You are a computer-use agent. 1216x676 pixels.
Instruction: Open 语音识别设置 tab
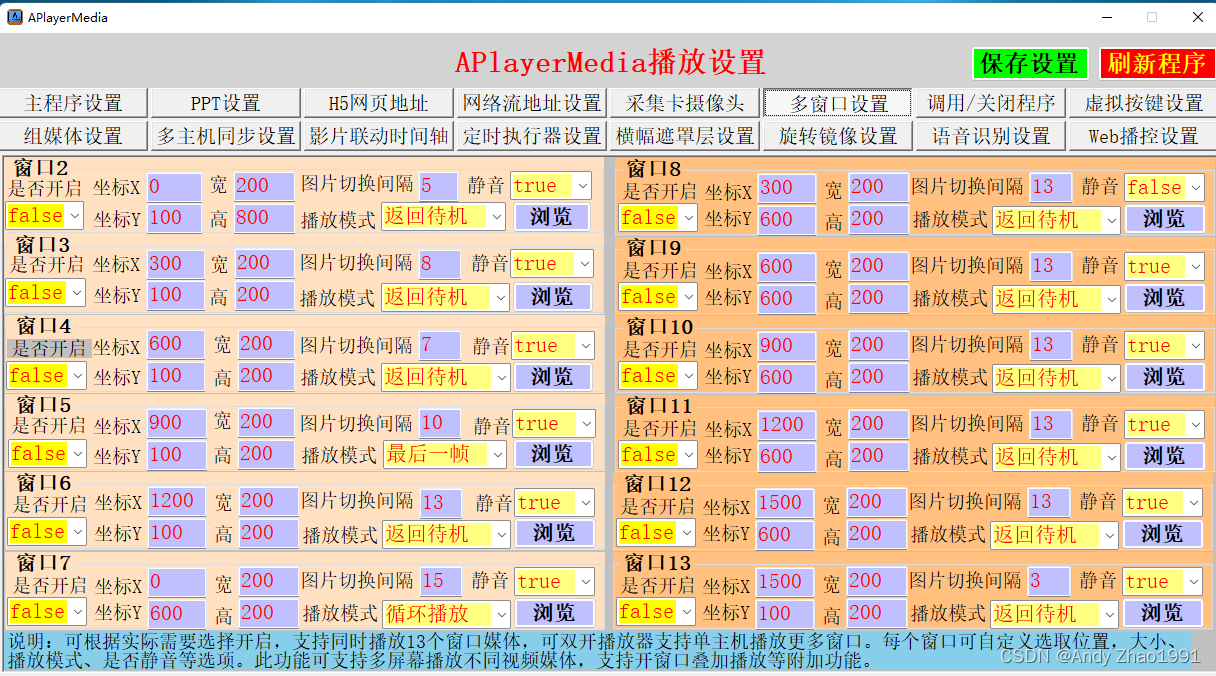[x=991, y=135]
